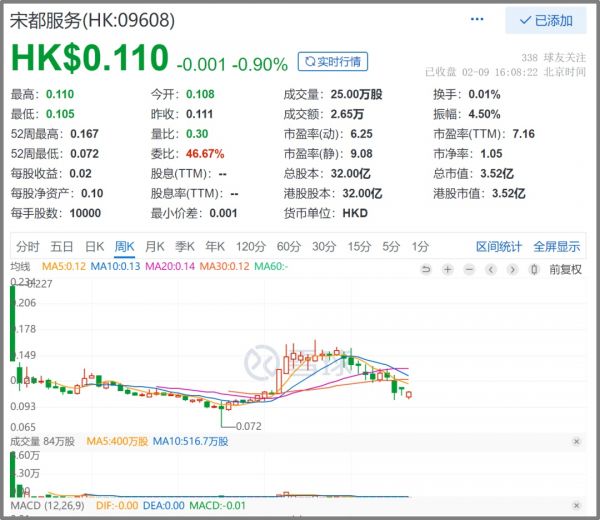This screenshot has width=600, height=520.
Task: Click the MACD (12,26,9) parameters label
Action: point(47,505)
